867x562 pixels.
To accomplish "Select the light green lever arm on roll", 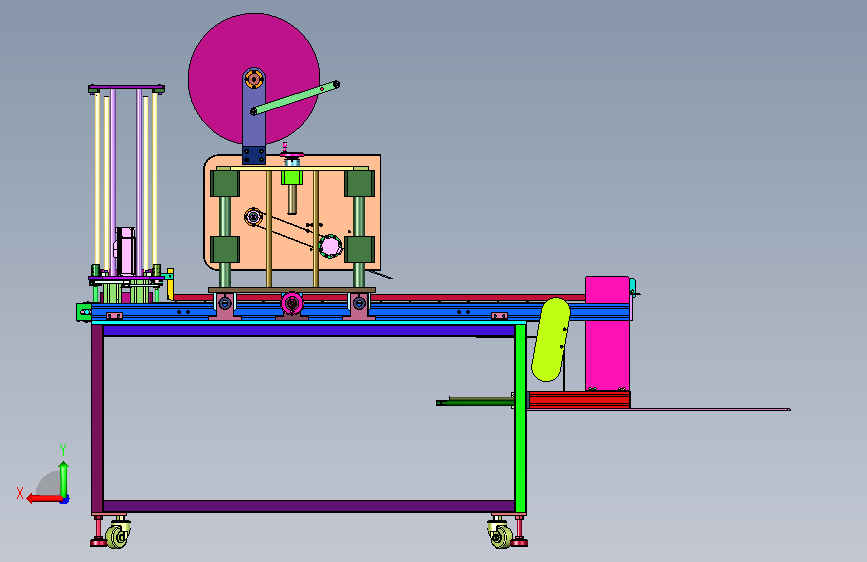I will [296, 98].
